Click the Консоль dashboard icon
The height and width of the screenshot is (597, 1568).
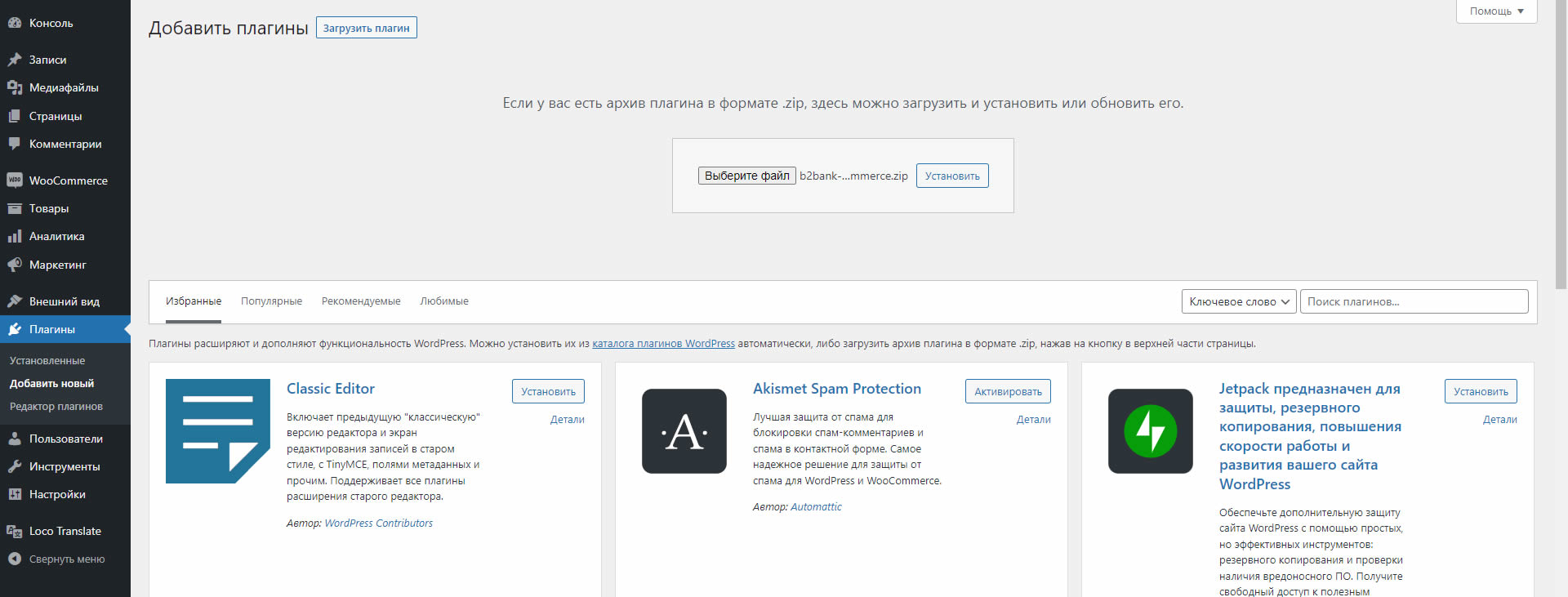15,23
